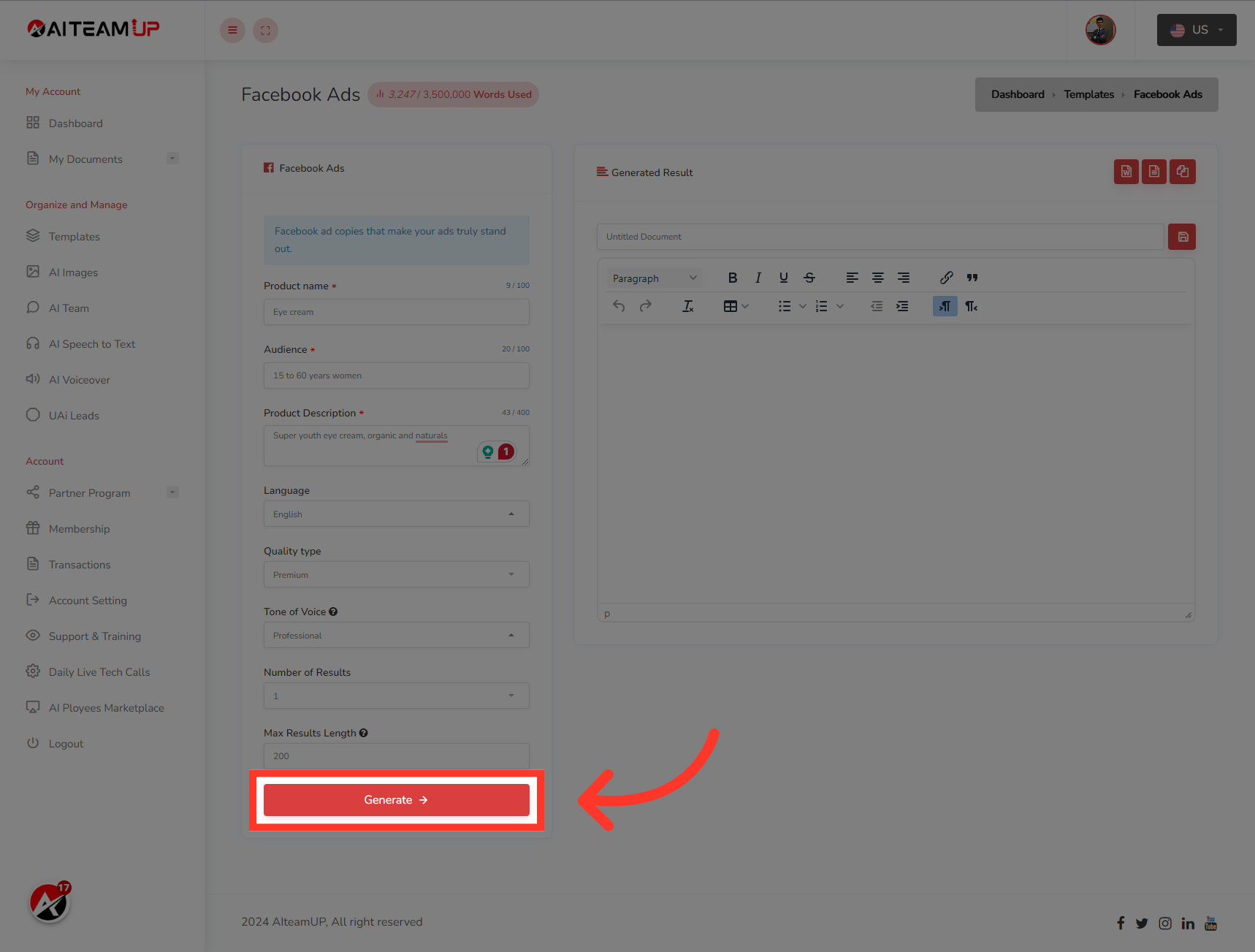Expand the numbered list style options

pyautogui.click(x=840, y=306)
